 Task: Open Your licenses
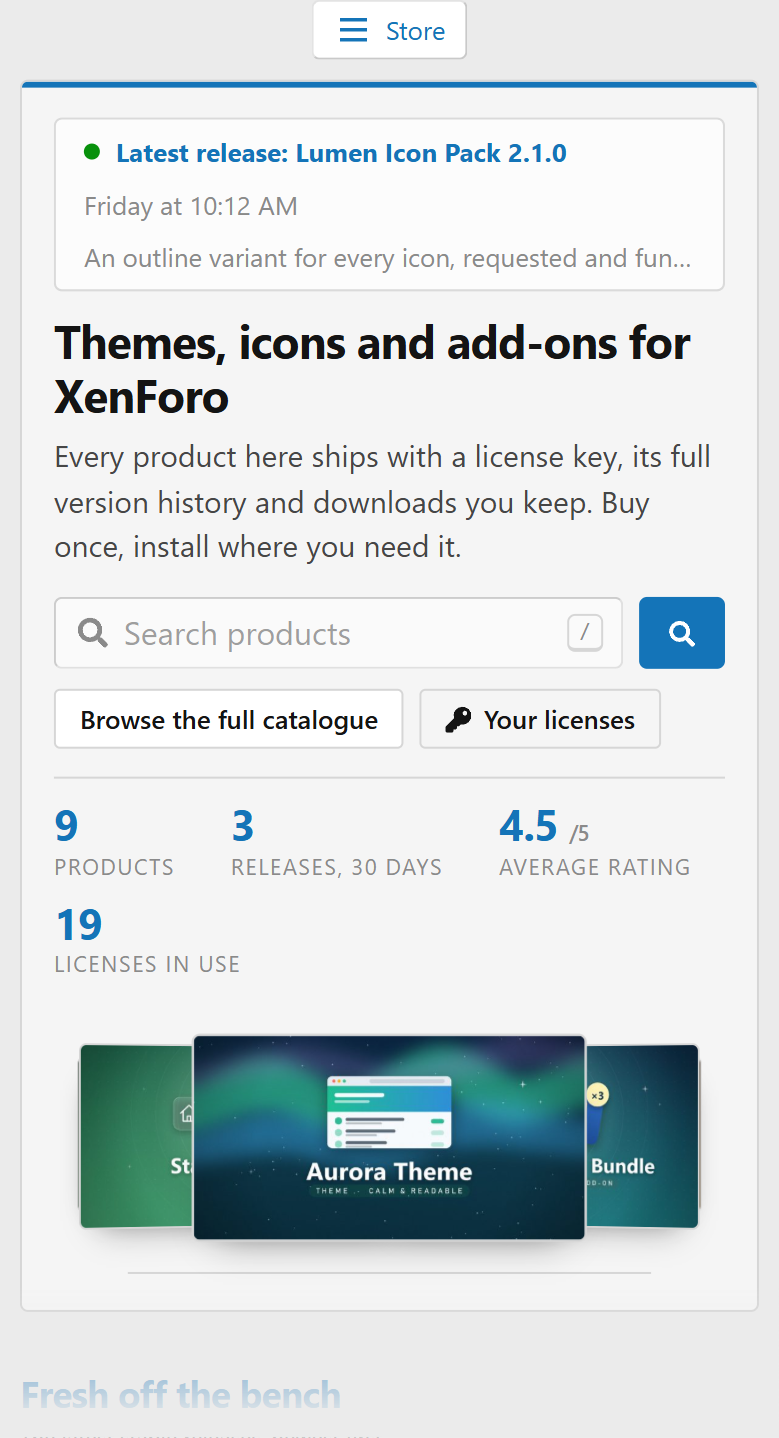click(x=540, y=719)
